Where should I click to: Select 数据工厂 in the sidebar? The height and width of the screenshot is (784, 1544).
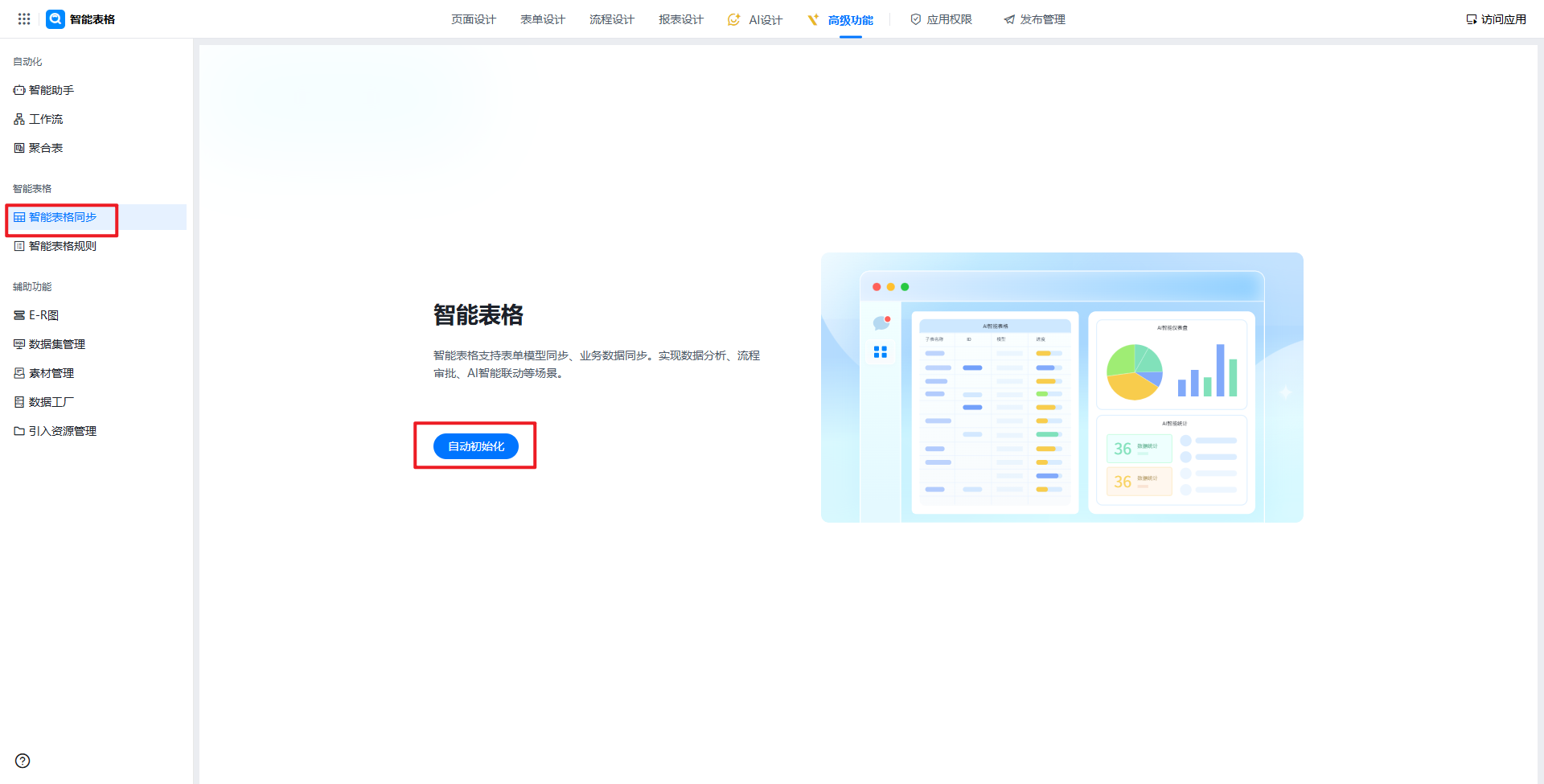[51, 402]
